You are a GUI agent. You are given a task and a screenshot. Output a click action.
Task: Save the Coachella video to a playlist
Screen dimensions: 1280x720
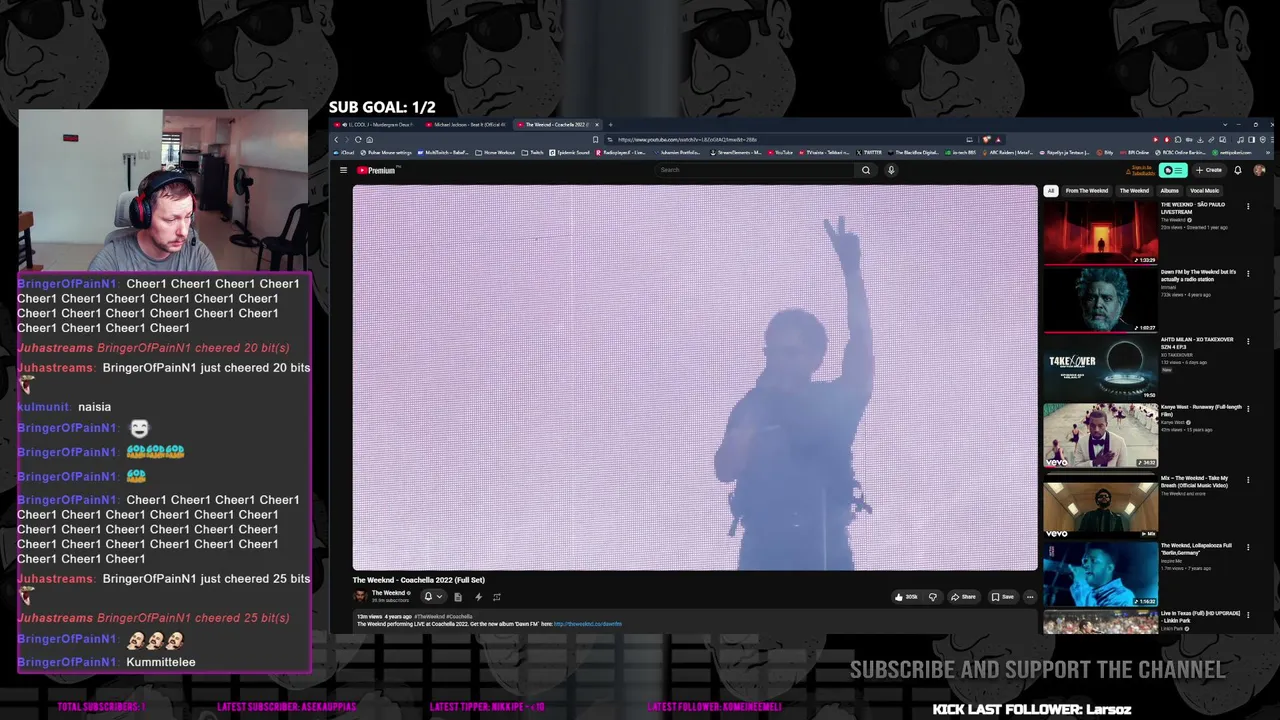(x=1002, y=597)
